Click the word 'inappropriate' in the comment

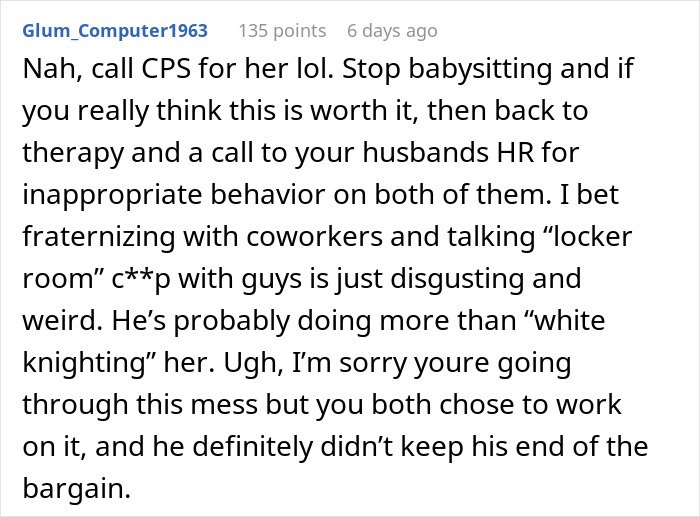tap(112, 196)
